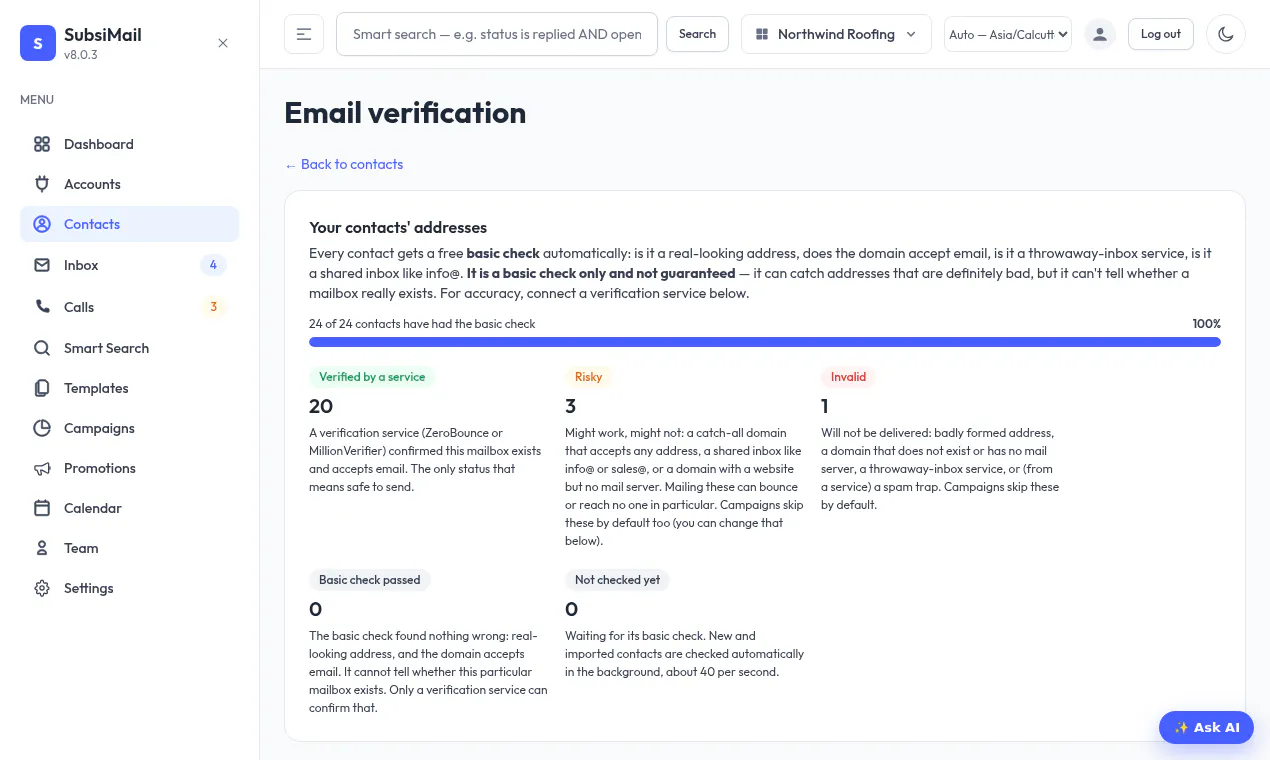Close the sidebar with the X icon
Screen dimensions: 1270x760
(x=223, y=43)
